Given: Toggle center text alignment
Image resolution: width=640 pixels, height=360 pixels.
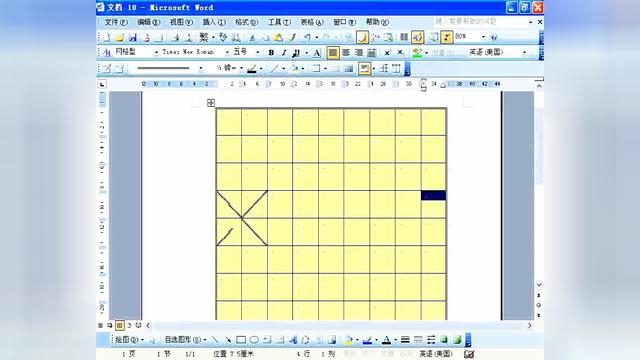Looking at the screenshot, I should (x=346, y=53).
